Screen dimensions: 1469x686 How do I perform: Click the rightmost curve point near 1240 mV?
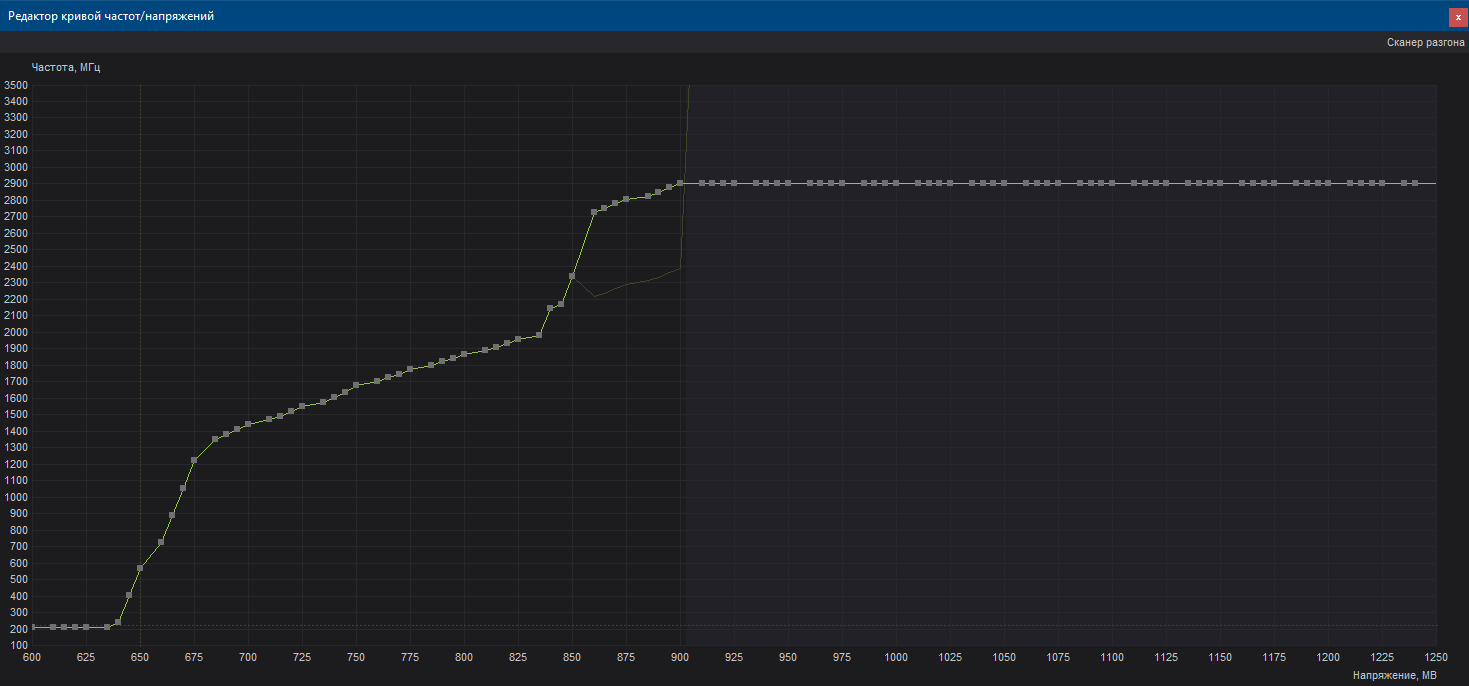1415,183
